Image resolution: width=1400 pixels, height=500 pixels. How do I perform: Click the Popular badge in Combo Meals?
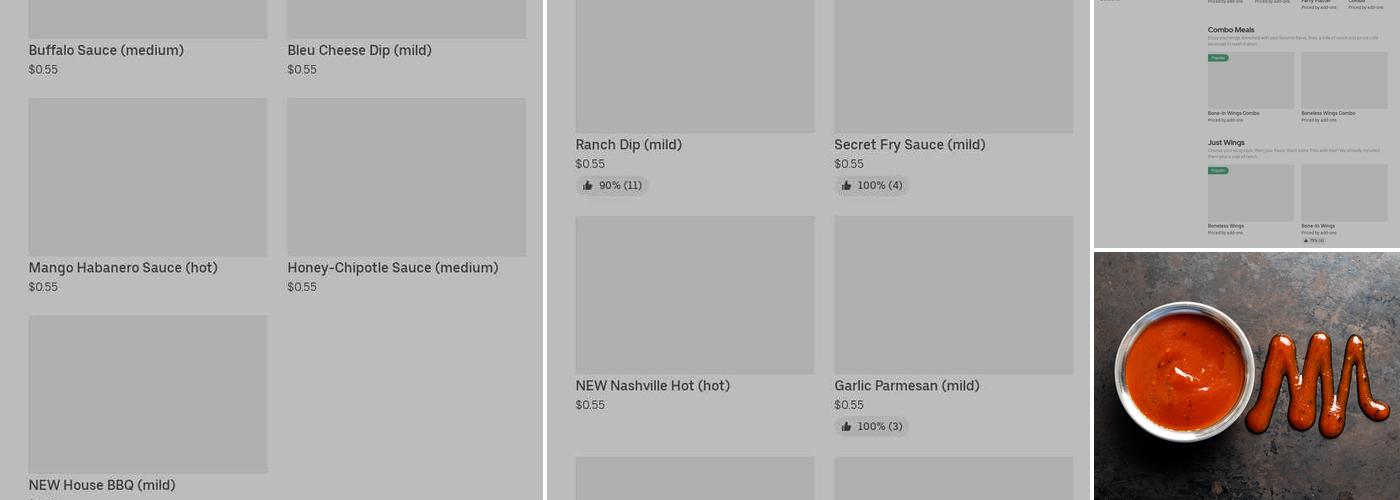(1218, 58)
